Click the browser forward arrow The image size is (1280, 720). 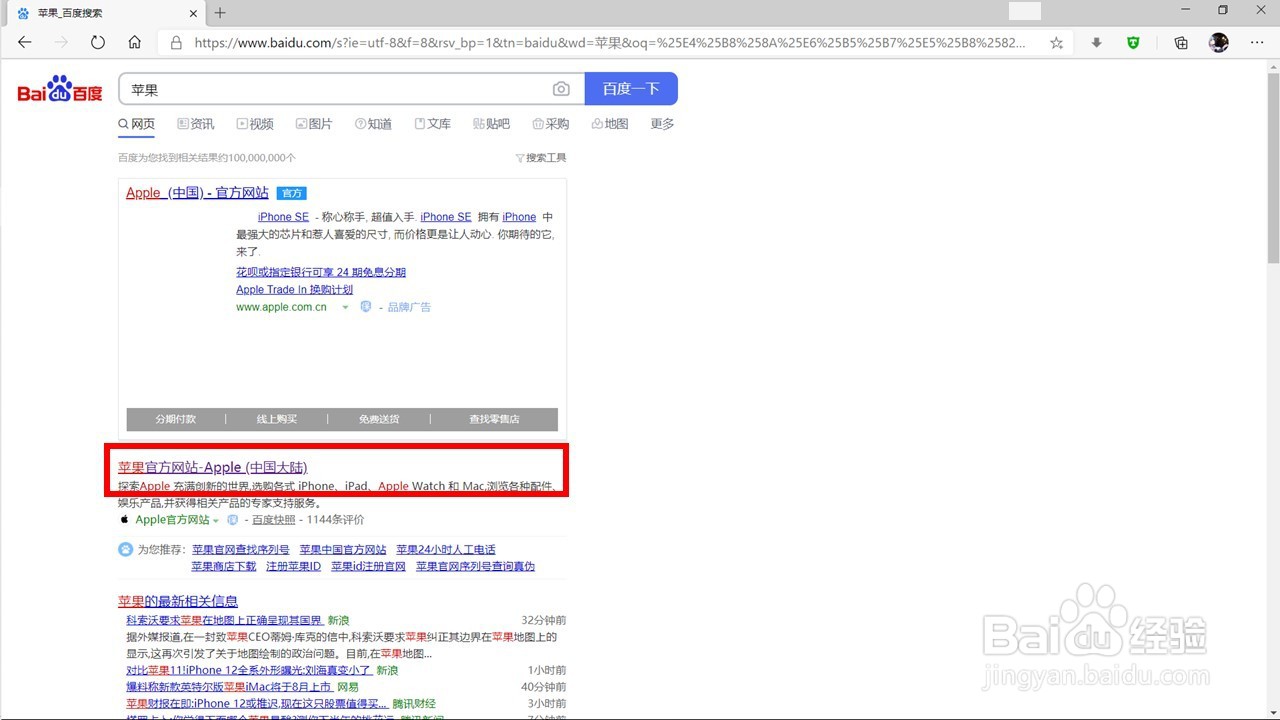[x=61, y=43]
